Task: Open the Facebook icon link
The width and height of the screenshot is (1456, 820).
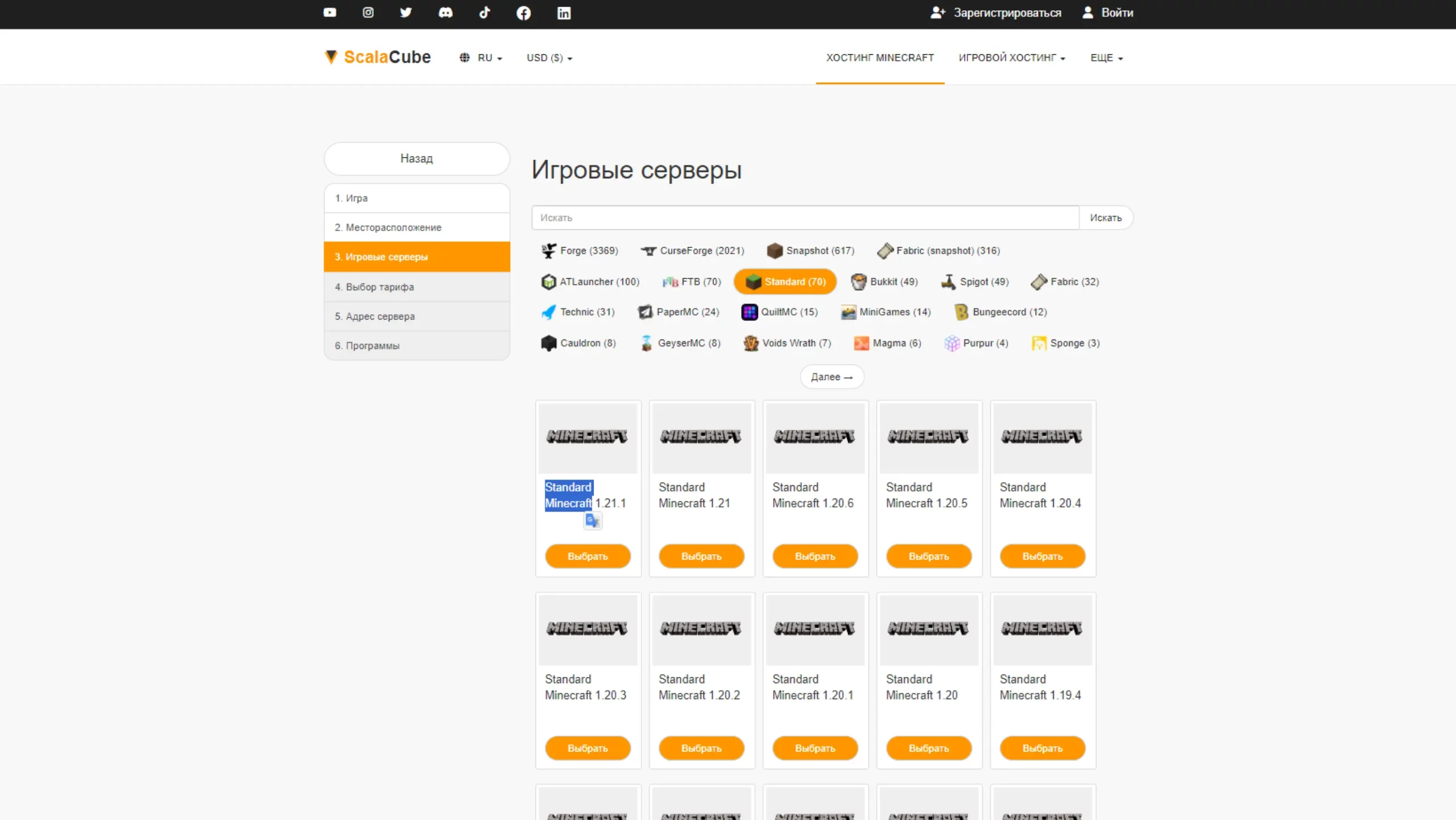Action: tap(523, 13)
